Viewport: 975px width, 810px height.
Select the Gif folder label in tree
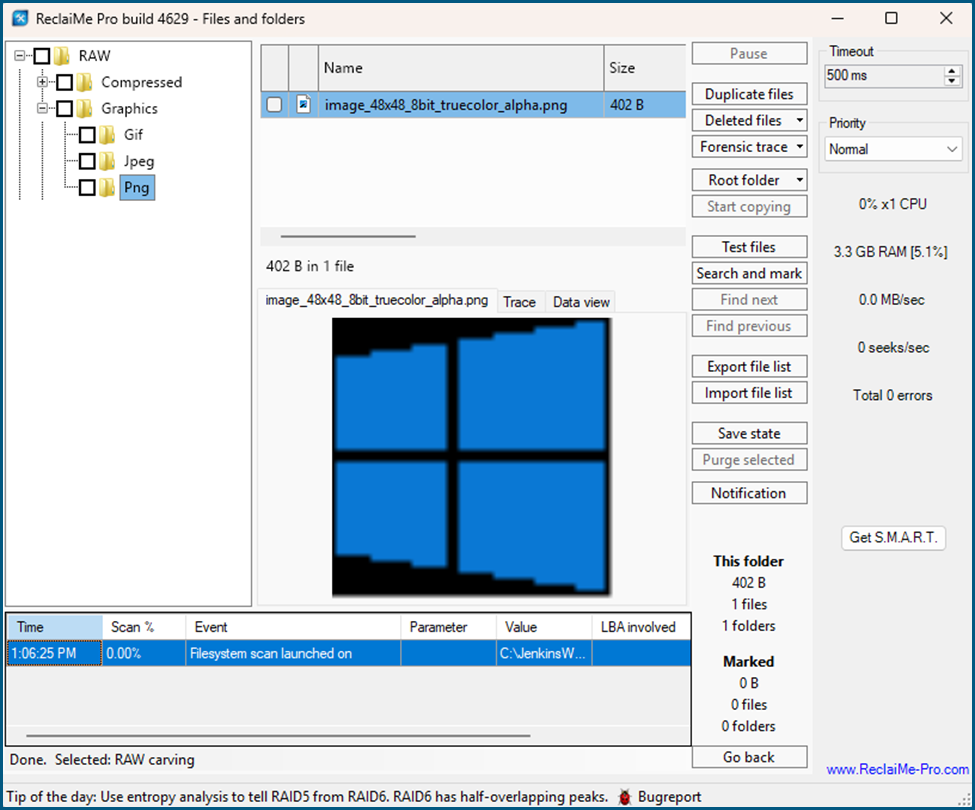(133, 135)
